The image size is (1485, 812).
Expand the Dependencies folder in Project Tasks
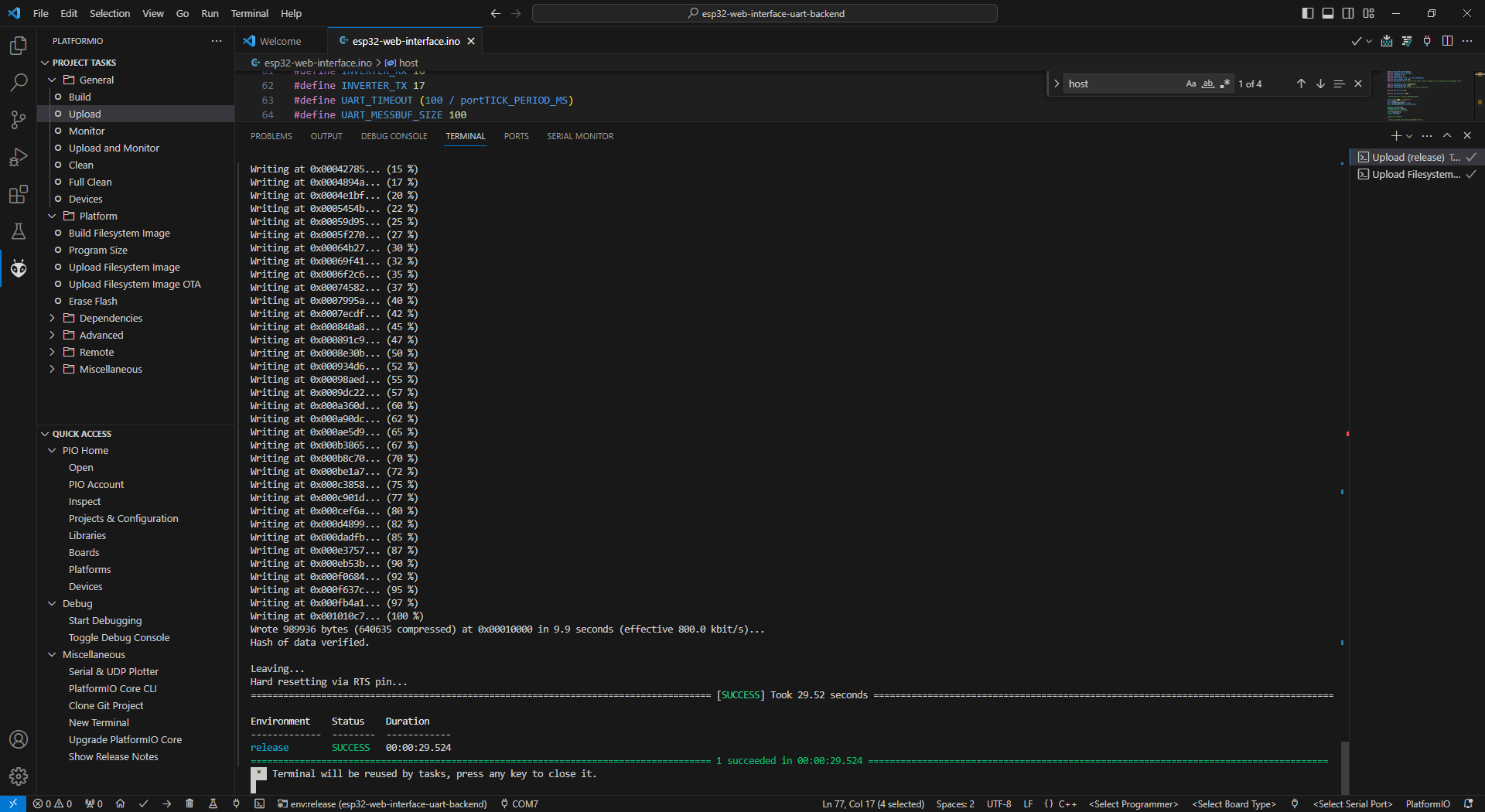tap(111, 318)
